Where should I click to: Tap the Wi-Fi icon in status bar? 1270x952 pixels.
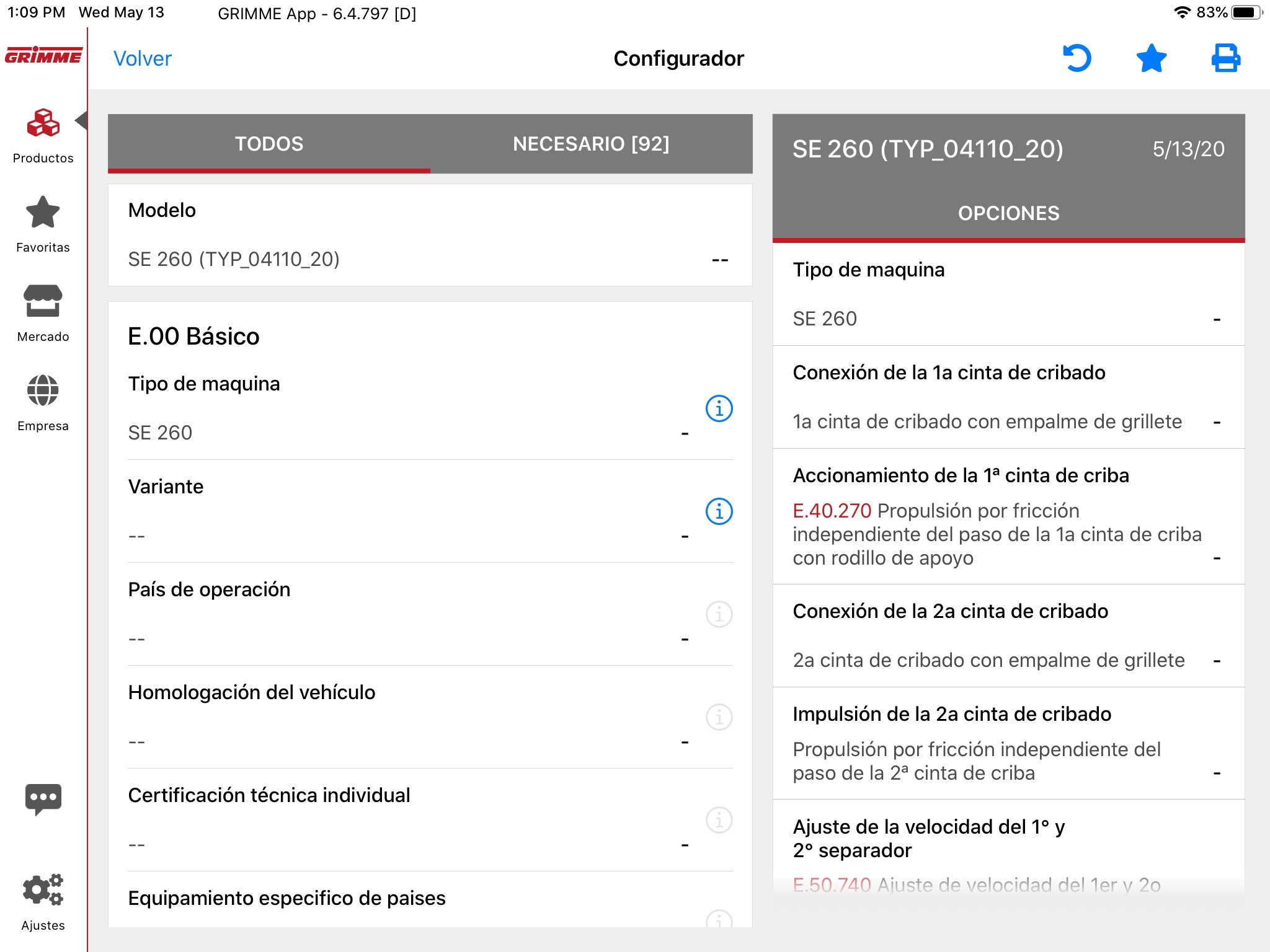click(x=1183, y=12)
